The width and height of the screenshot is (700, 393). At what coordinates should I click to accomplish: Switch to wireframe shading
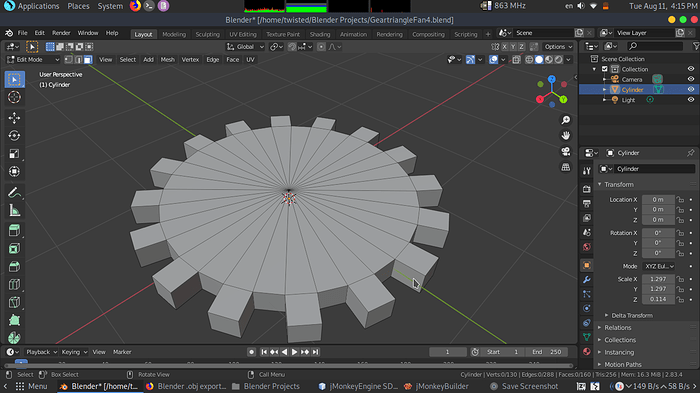[529, 59]
